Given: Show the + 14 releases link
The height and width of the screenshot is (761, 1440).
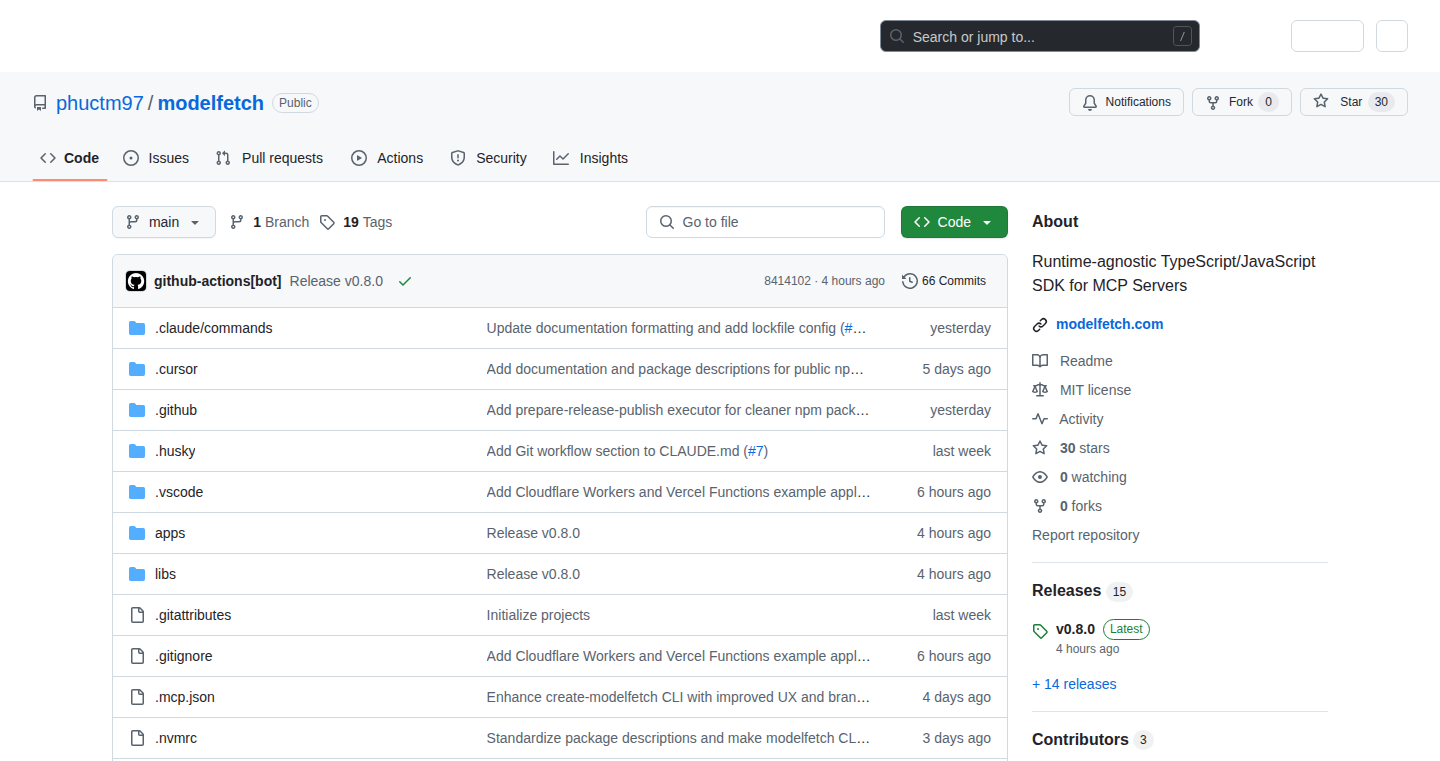Looking at the screenshot, I should click(1074, 684).
